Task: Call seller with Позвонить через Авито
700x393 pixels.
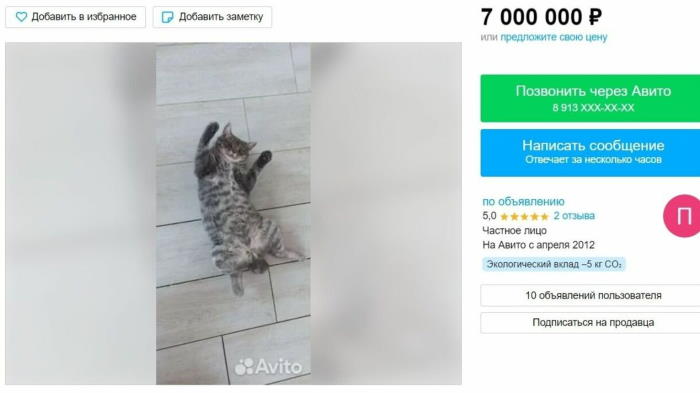Action: point(590,98)
